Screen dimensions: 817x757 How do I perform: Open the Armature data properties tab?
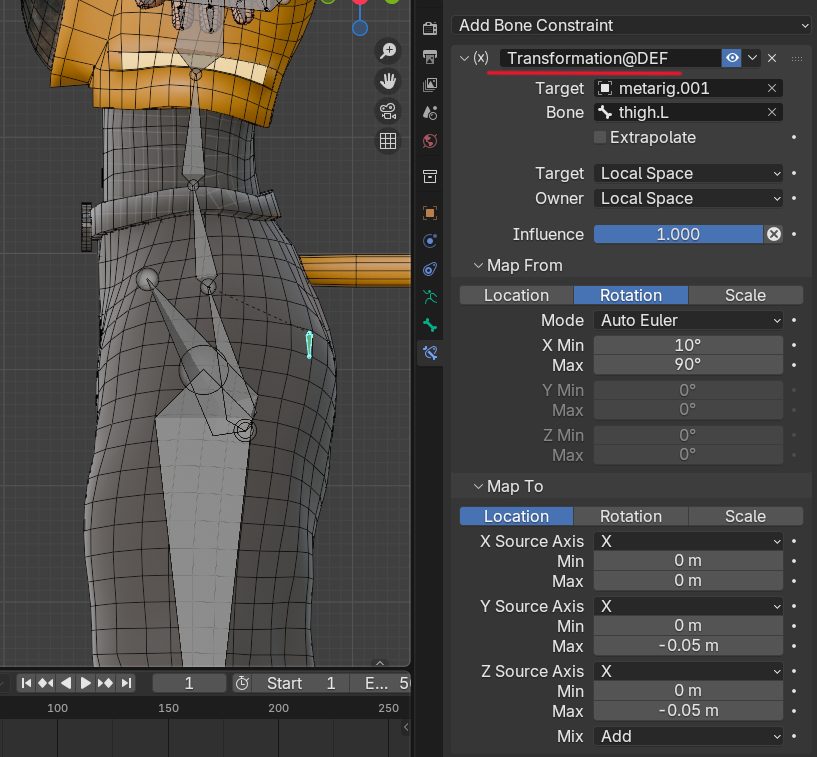point(430,297)
